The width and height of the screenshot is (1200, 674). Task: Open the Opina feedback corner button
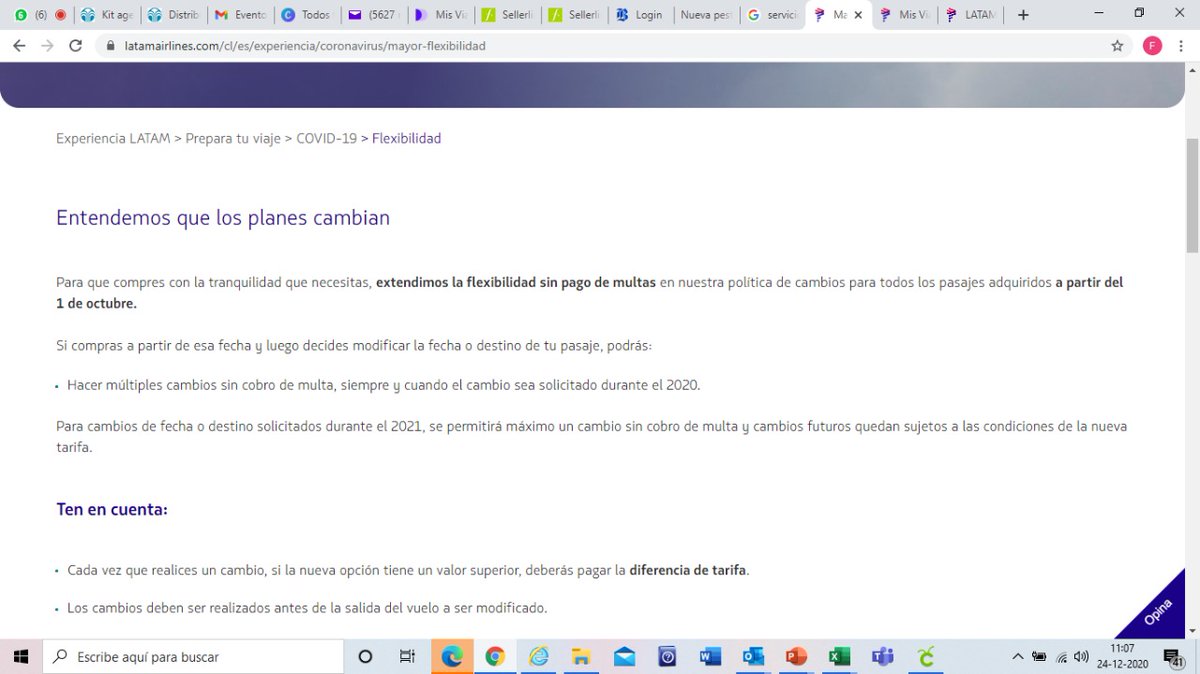click(x=1158, y=612)
